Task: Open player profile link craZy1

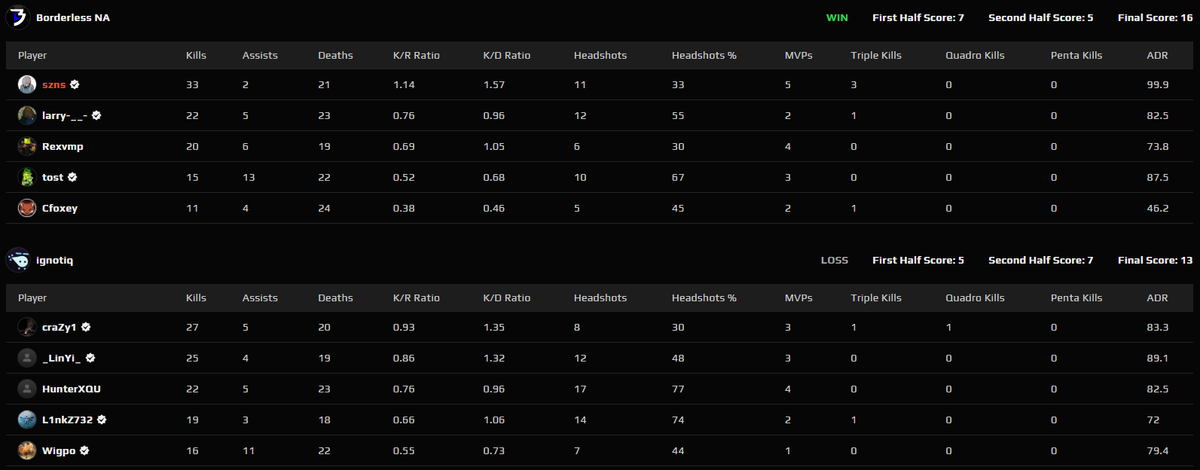Action: [x=60, y=327]
